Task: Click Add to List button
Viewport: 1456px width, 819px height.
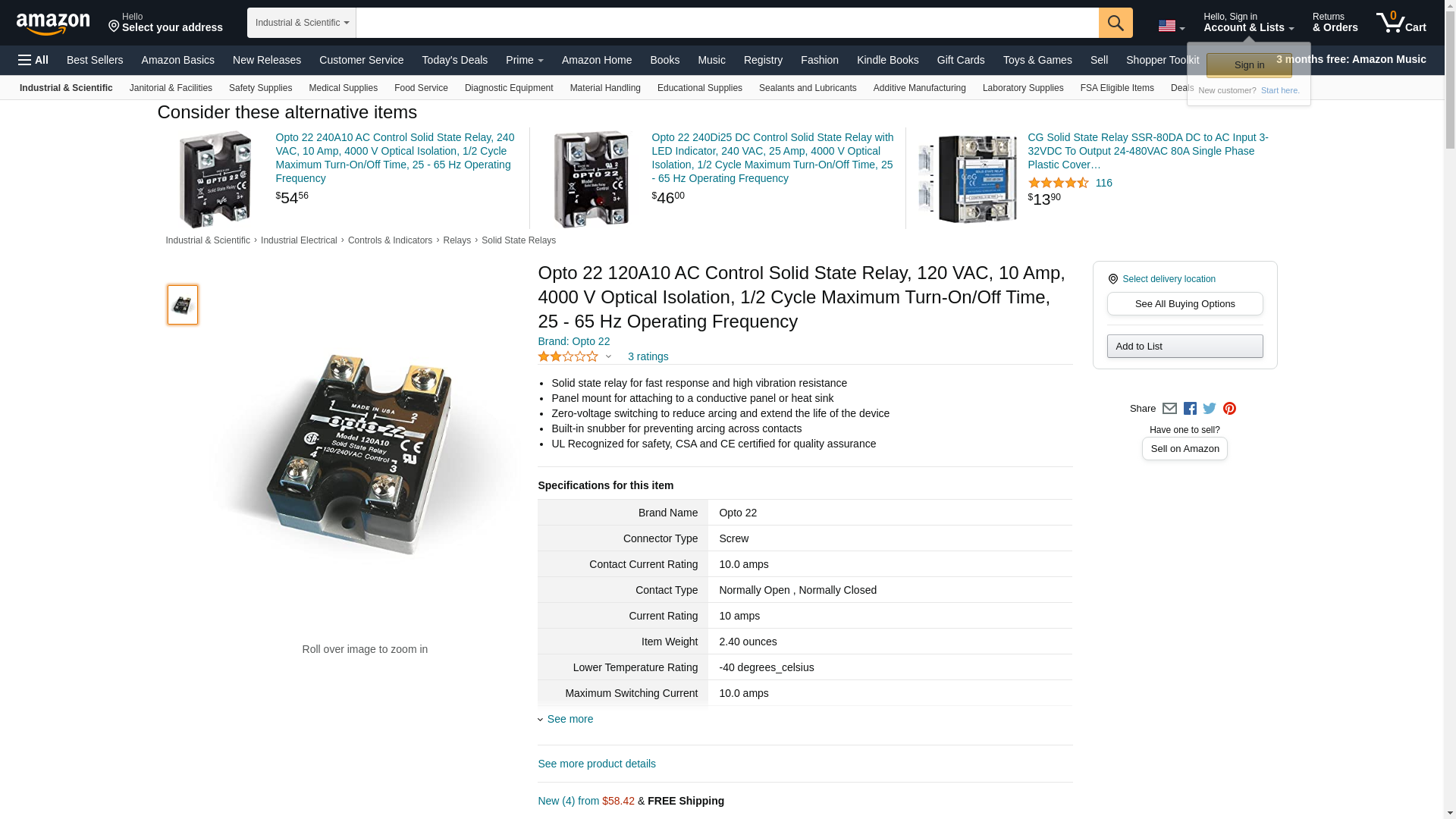Action: [1185, 347]
